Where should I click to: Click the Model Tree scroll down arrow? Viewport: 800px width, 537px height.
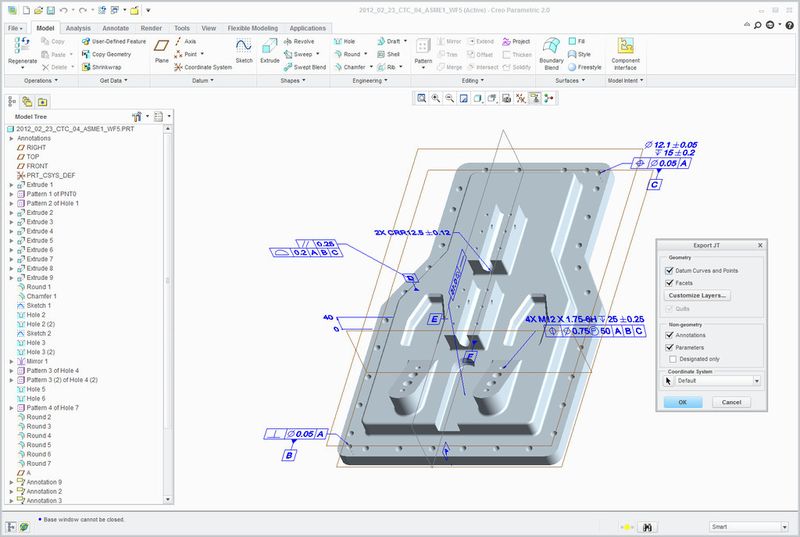[168, 500]
